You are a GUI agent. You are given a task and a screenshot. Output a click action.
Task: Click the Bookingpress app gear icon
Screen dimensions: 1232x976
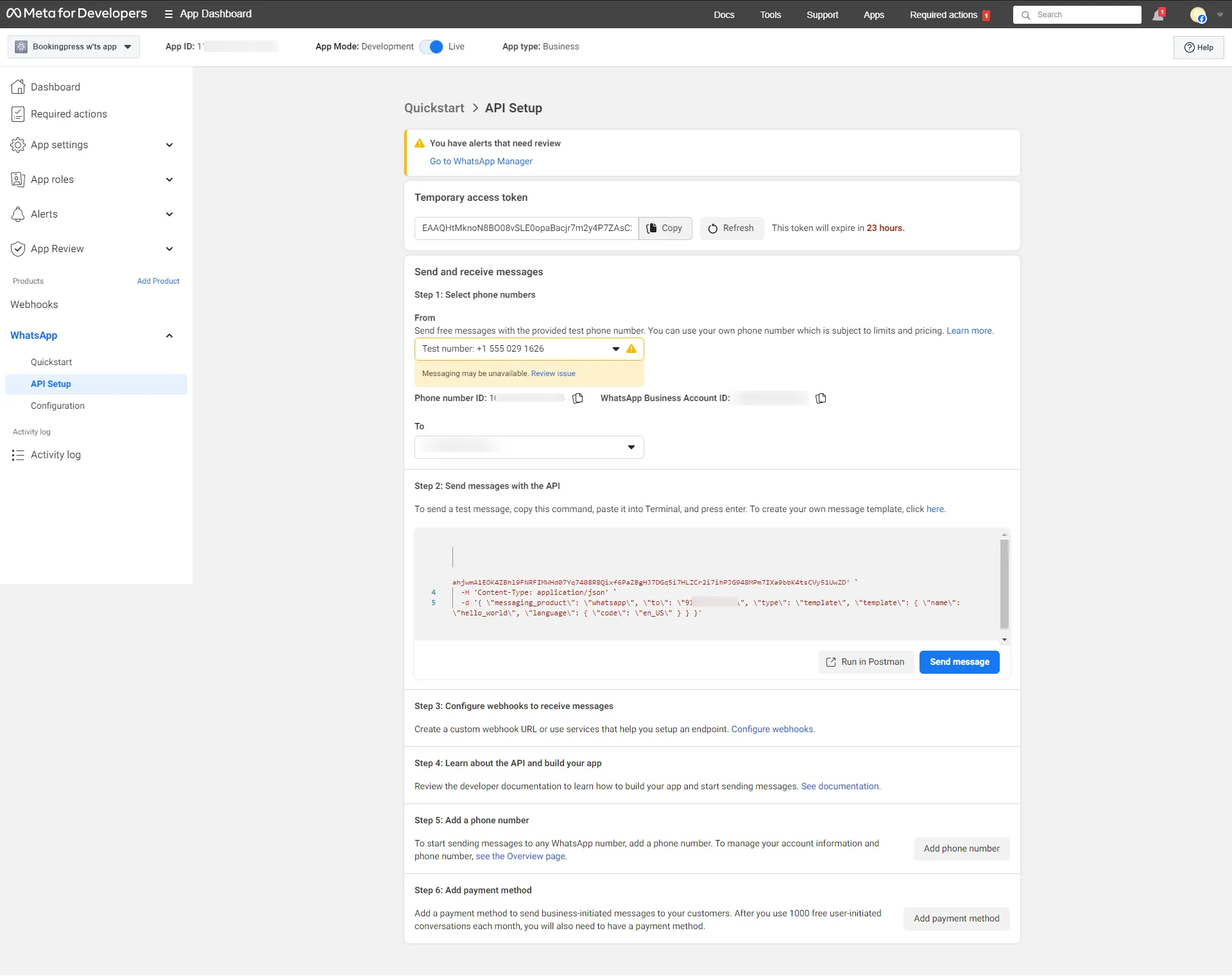pos(21,47)
